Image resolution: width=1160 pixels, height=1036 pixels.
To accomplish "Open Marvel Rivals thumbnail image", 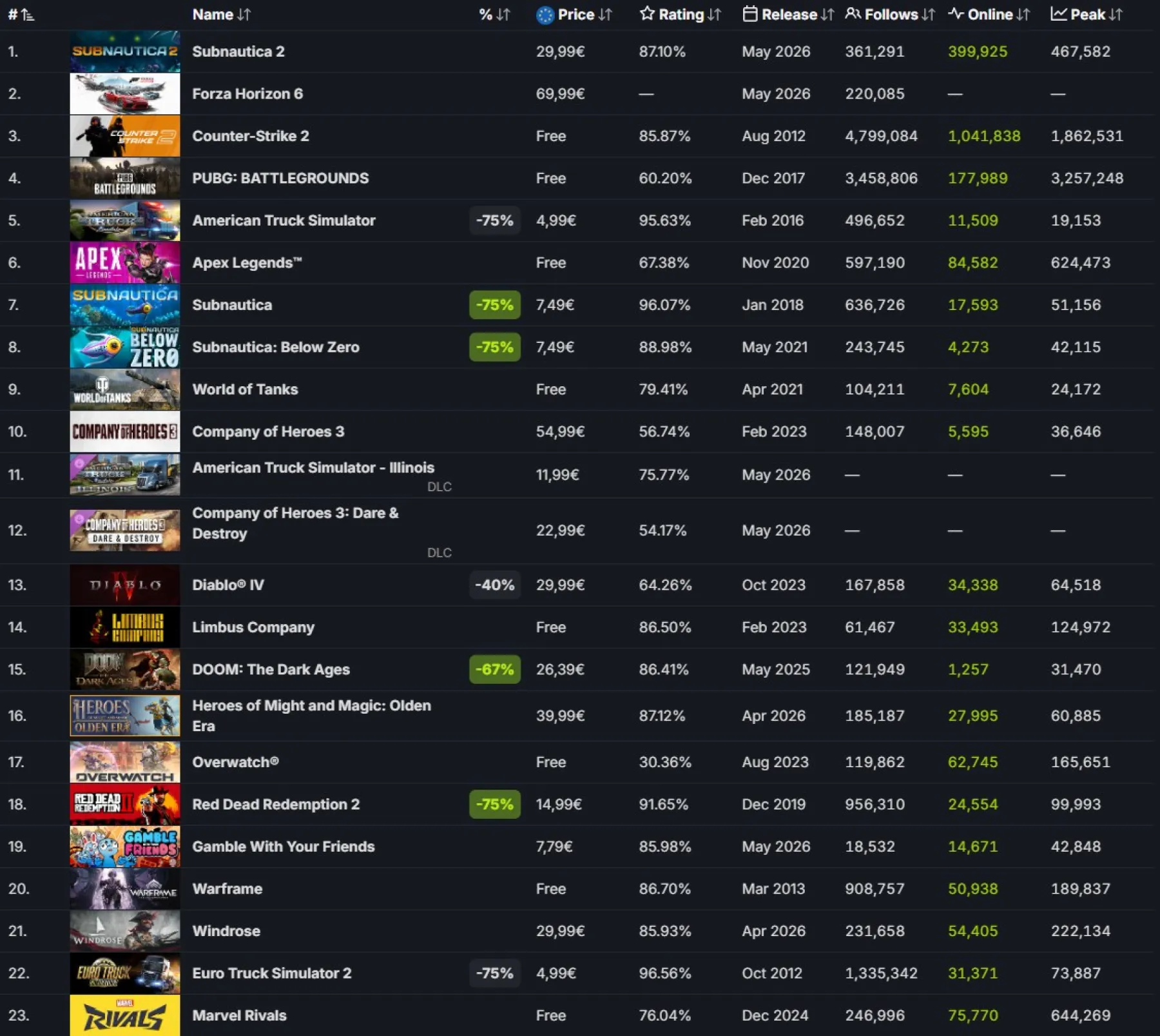I will click(125, 1015).
